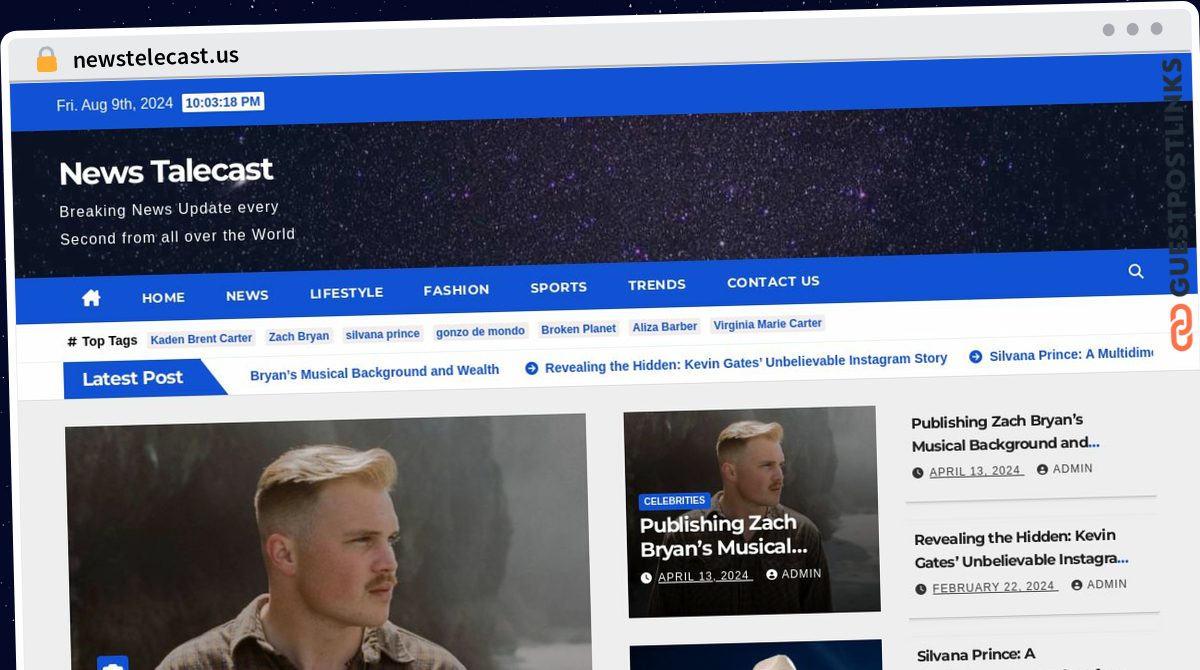Image resolution: width=1200 pixels, height=670 pixels.
Task: Click the author icon beside ADMIN under the Kevin Gates post
Action: point(1076,585)
